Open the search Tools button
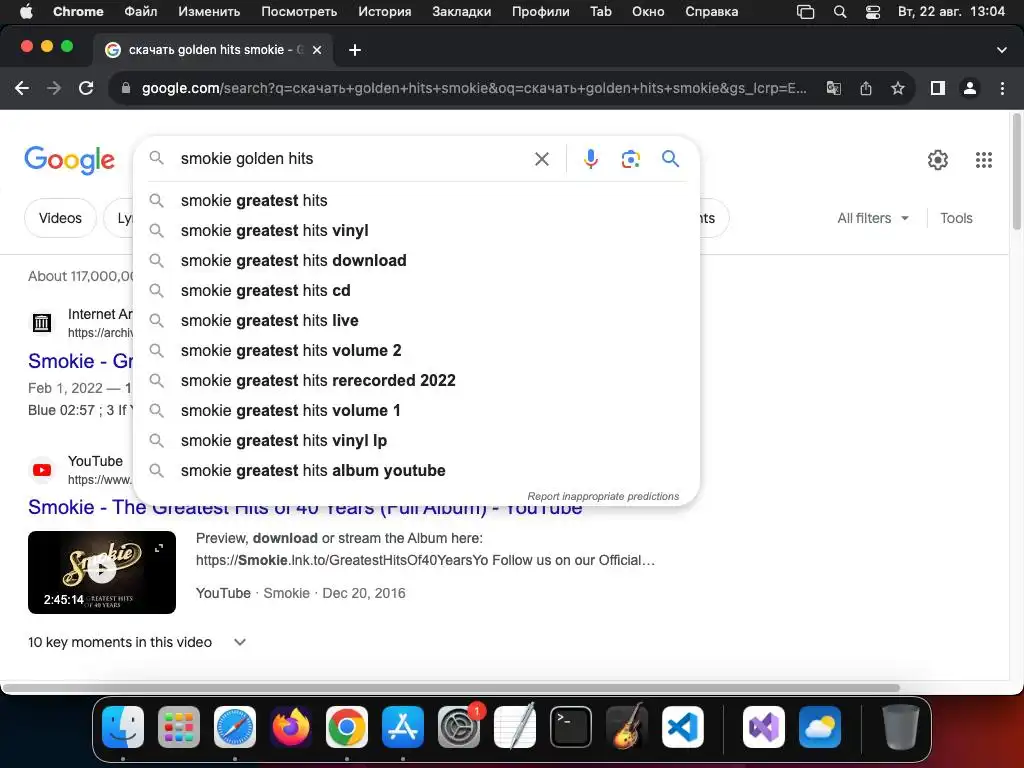The width and height of the screenshot is (1024, 768). [x=956, y=218]
